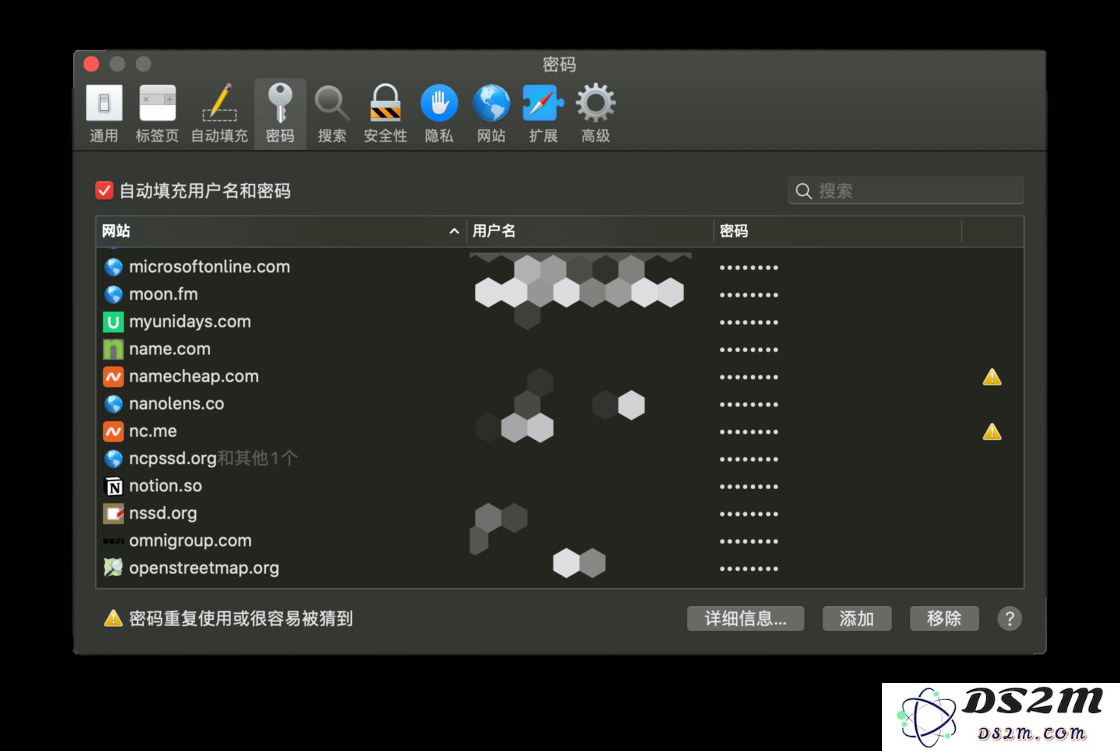1120x751 pixels.
Task: Select the nanolens.co website name
Action: 176,404
